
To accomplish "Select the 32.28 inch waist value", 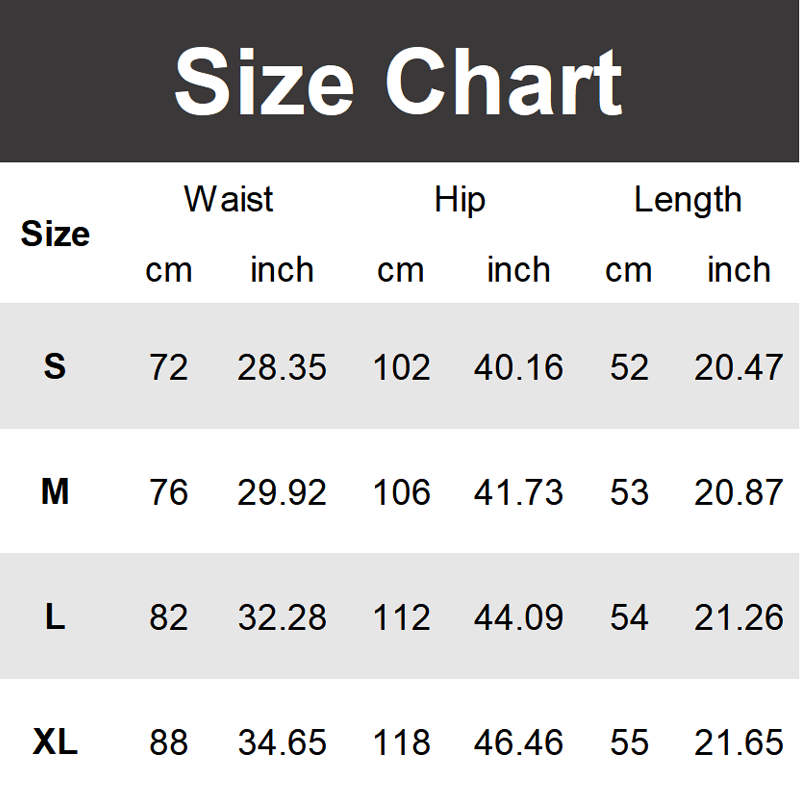I will (x=282, y=617).
